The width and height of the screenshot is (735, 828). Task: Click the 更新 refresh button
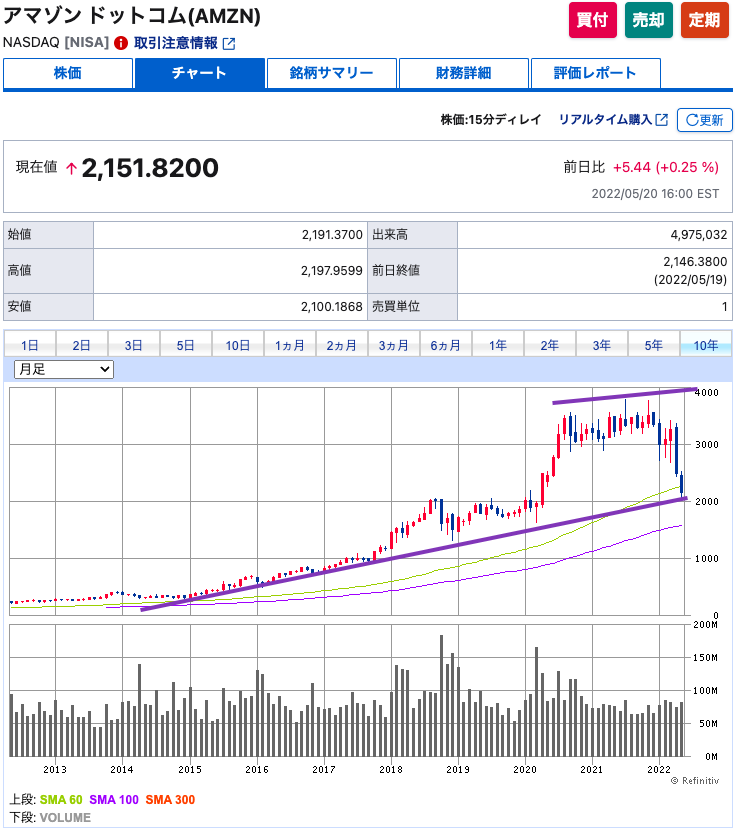[704, 120]
